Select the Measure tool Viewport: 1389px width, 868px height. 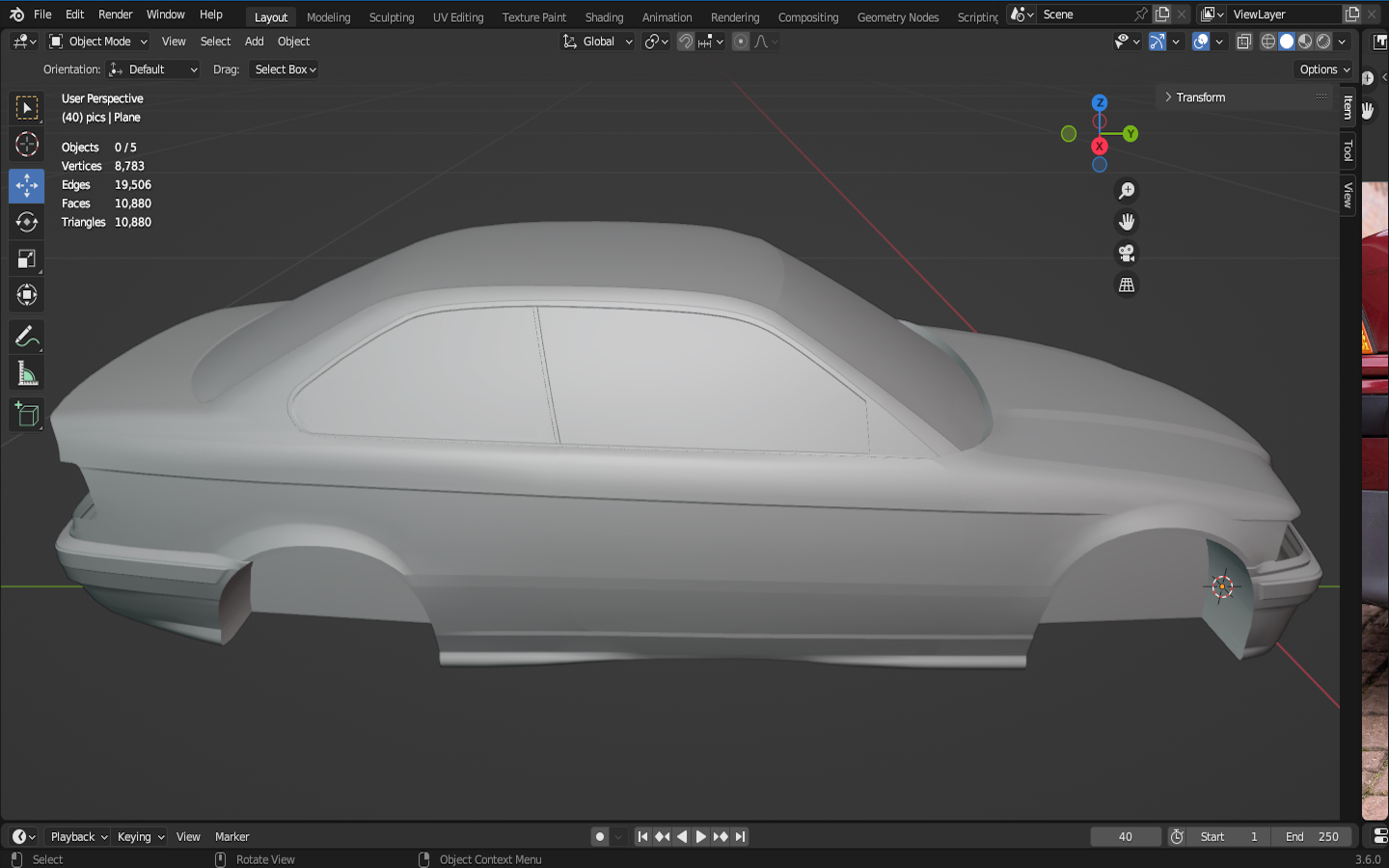pyautogui.click(x=26, y=374)
